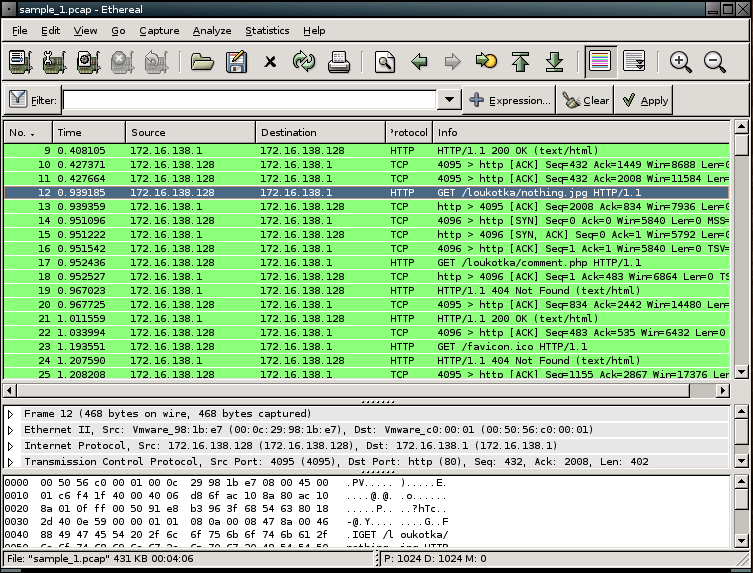Click the hex pane scrollbar down arrow
Screen dimensions: 753x573
click(x=741, y=540)
